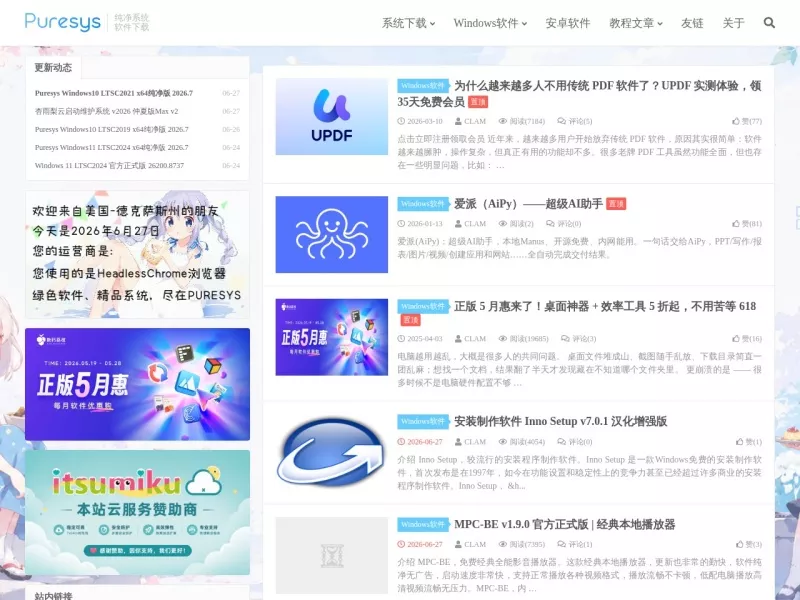Viewport: 800px width, 600px height.
Task: Click author CLAM on AiPy article
Action: pyautogui.click(x=470, y=224)
